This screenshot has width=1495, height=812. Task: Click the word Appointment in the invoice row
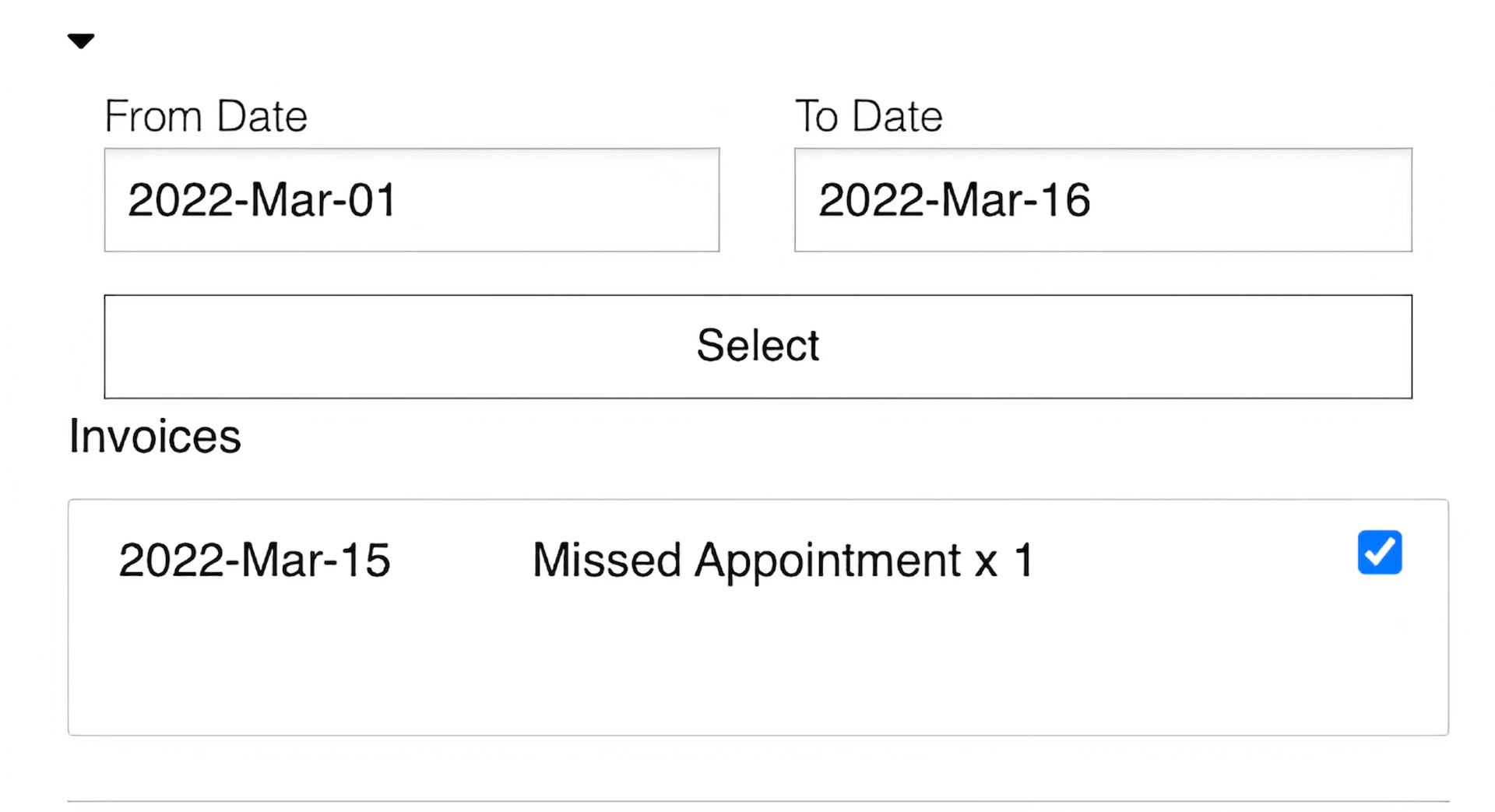click(x=828, y=560)
